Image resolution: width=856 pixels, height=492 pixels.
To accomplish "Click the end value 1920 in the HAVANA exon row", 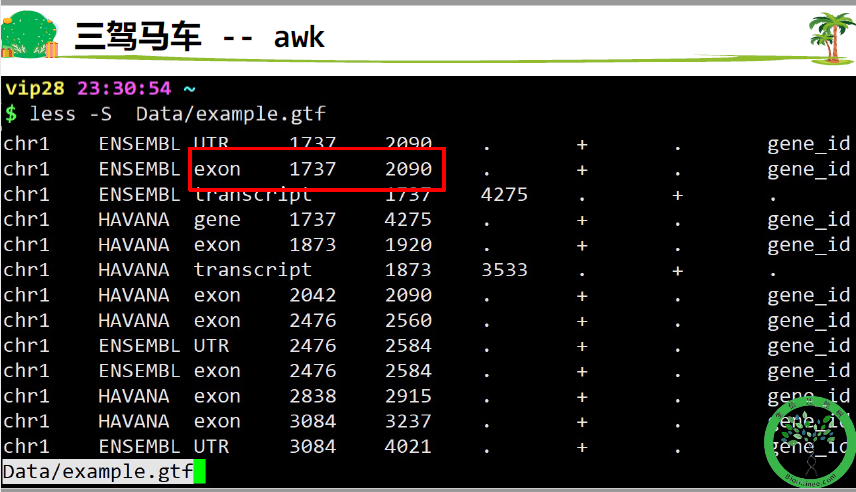I will click(x=408, y=245).
